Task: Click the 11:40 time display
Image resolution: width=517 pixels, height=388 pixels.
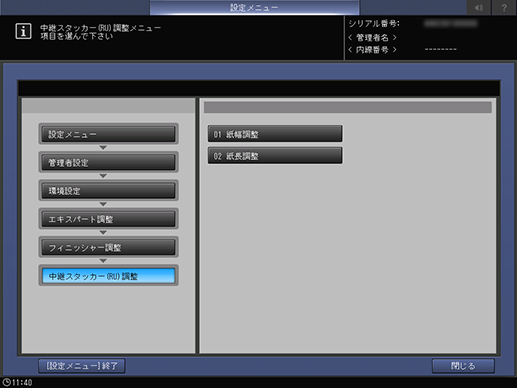Action: coord(22,382)
